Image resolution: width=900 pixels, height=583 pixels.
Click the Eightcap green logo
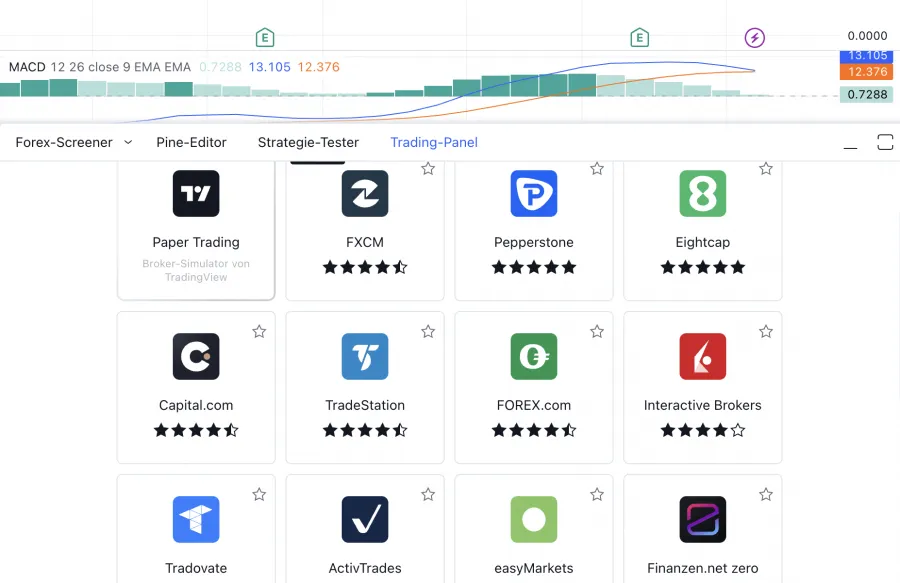point(703,194)
